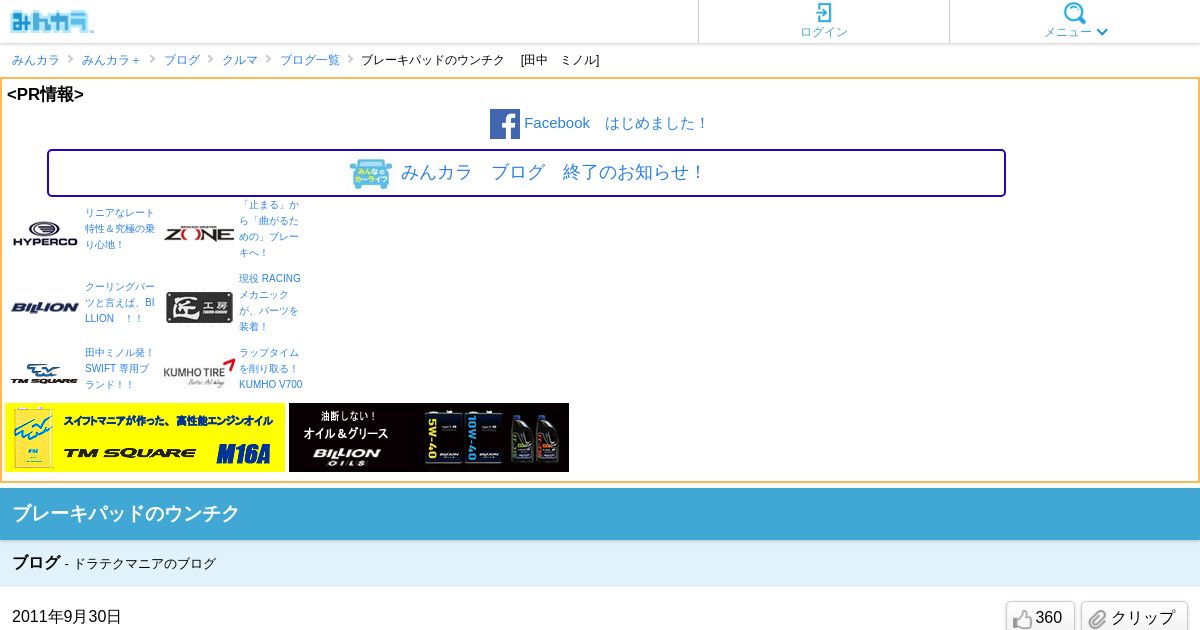Open 田中ミノル発 SWIFT専用ブランド link

[120, 369]
